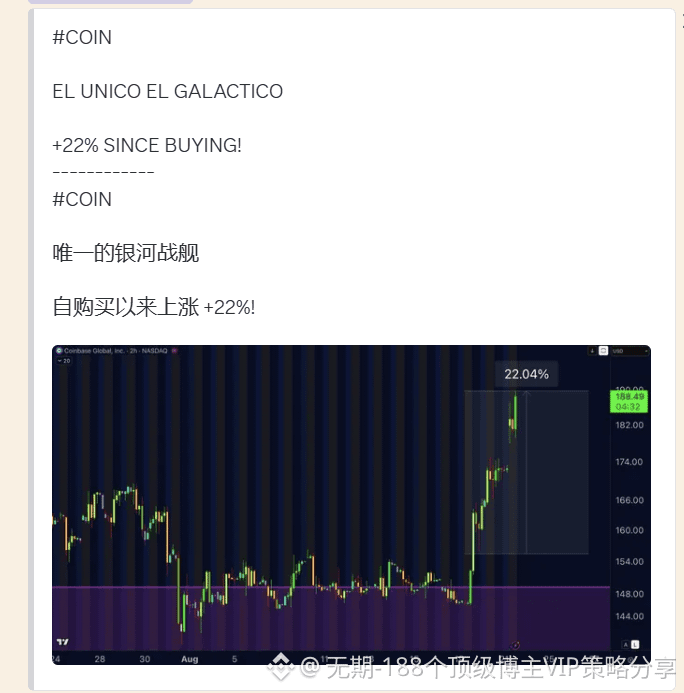Click the 28 date axis label

click(x=100, y=659)
